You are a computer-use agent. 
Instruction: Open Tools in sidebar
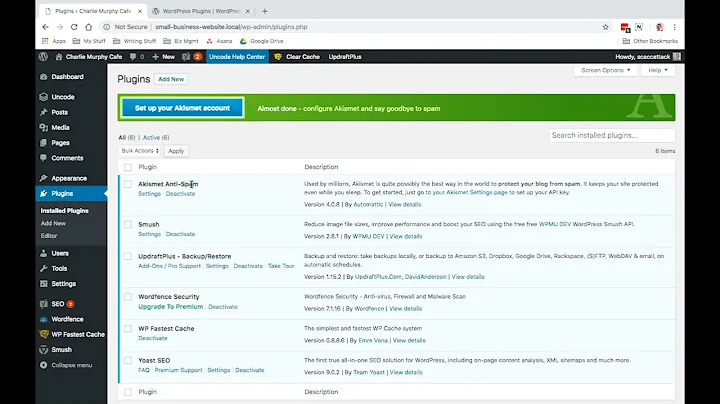point(59,268)
